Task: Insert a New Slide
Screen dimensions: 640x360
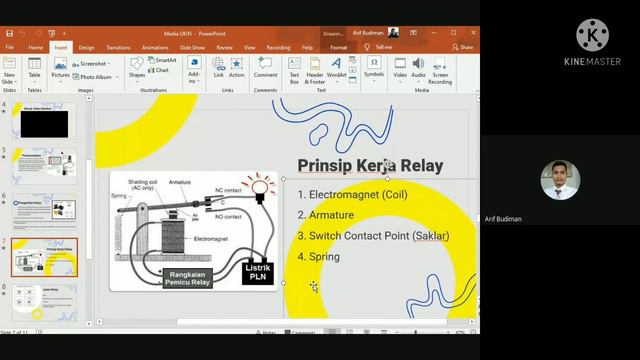Action: pos(9,70)
